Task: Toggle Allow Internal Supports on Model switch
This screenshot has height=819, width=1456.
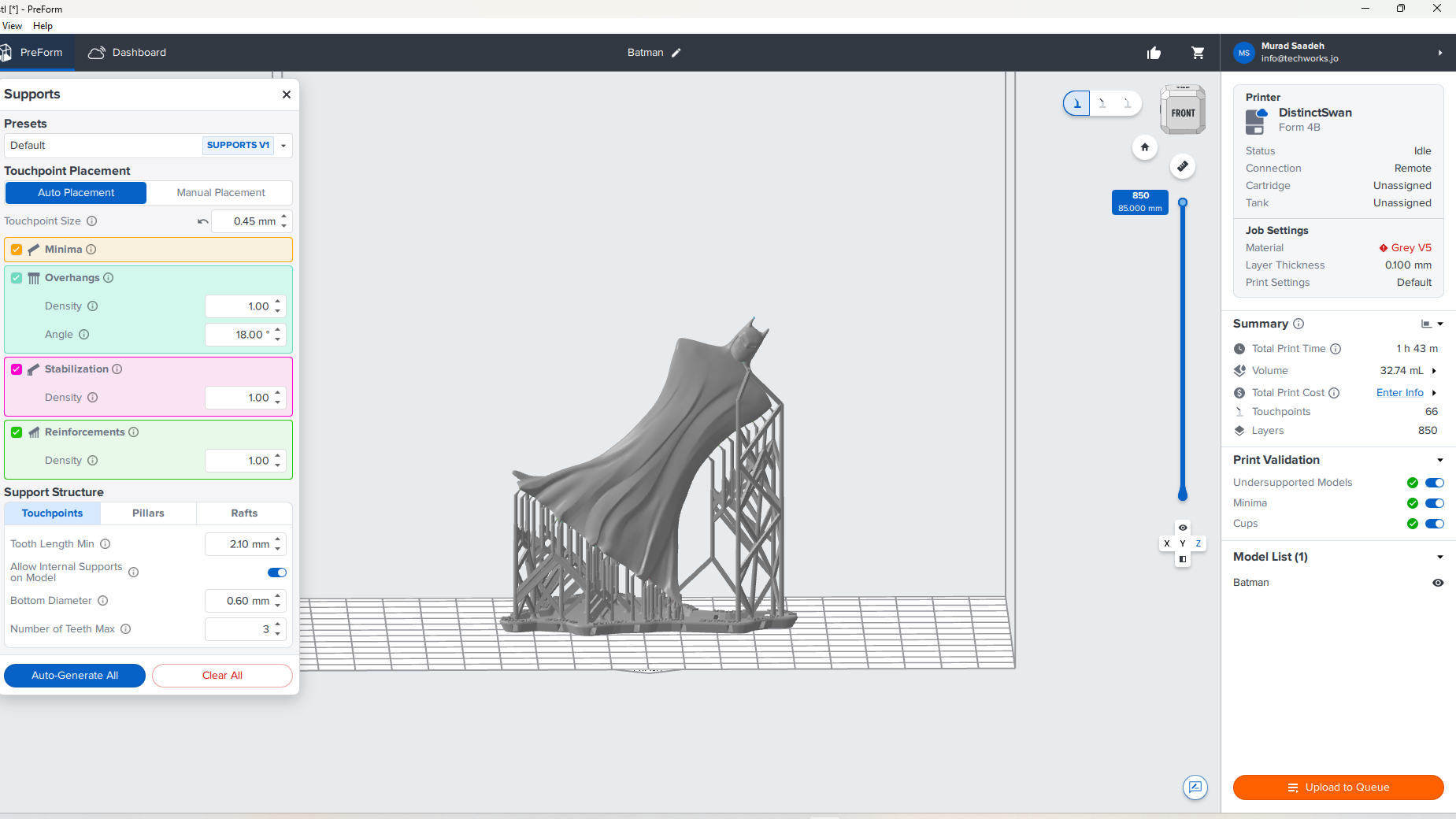Action: 277,573
